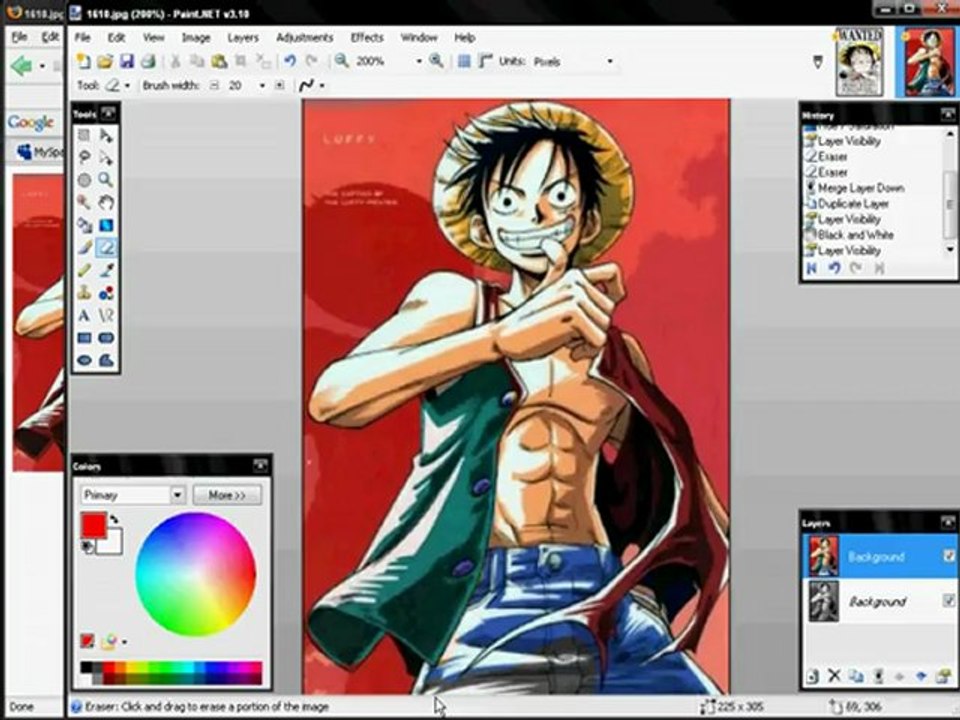
Task: Select the Zoom tool in Tools panel
Action: (x=106, y=180)
